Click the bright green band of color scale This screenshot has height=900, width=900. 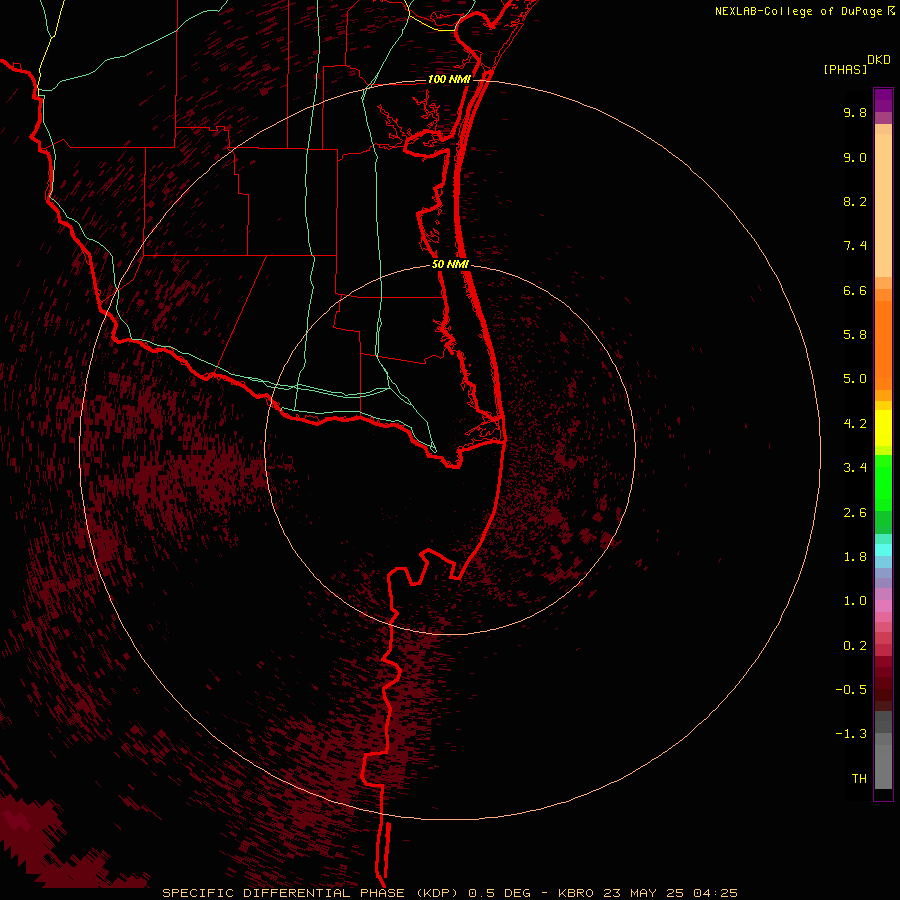(x=883, y=482)
